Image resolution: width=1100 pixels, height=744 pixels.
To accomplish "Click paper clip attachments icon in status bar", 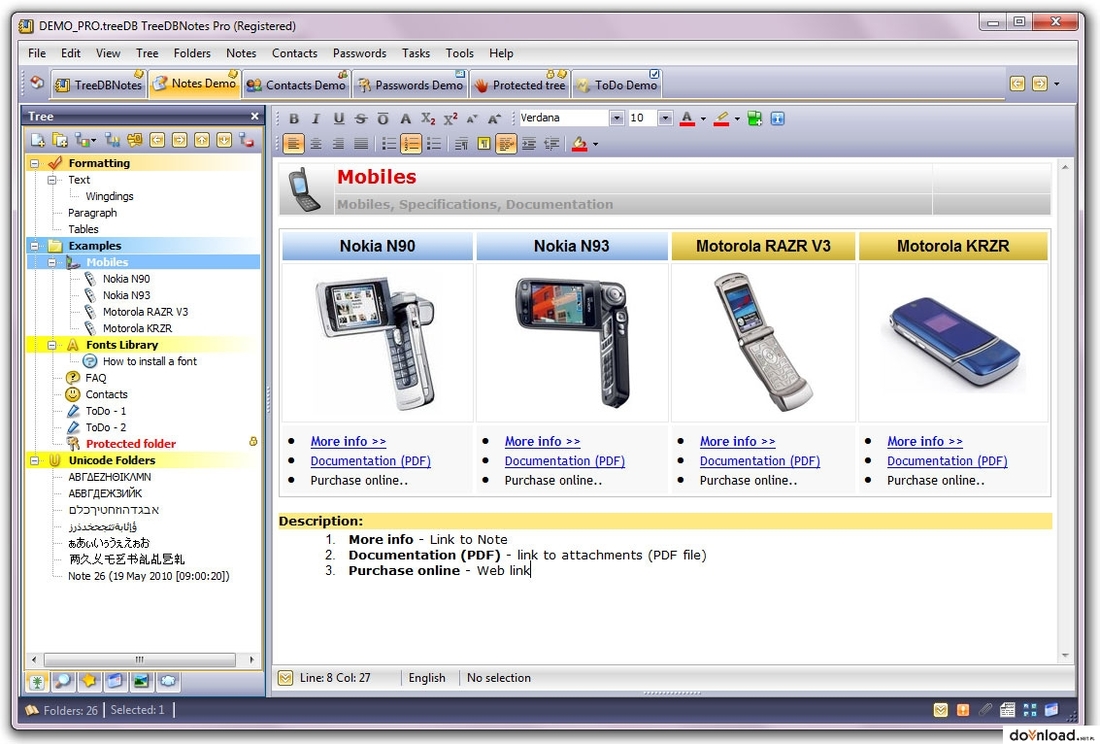I will click(985, 710).
